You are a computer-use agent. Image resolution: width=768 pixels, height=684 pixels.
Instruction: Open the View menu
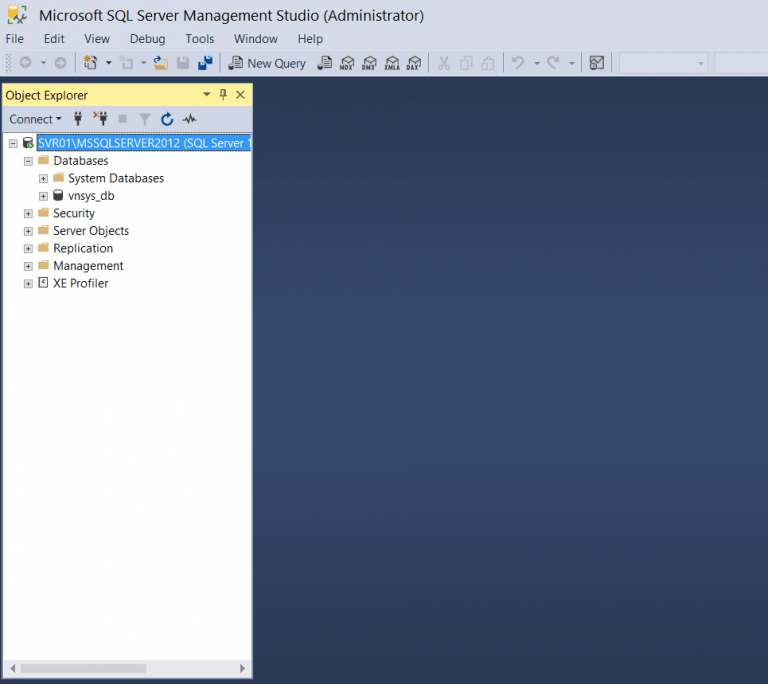[x=97, y=39]
